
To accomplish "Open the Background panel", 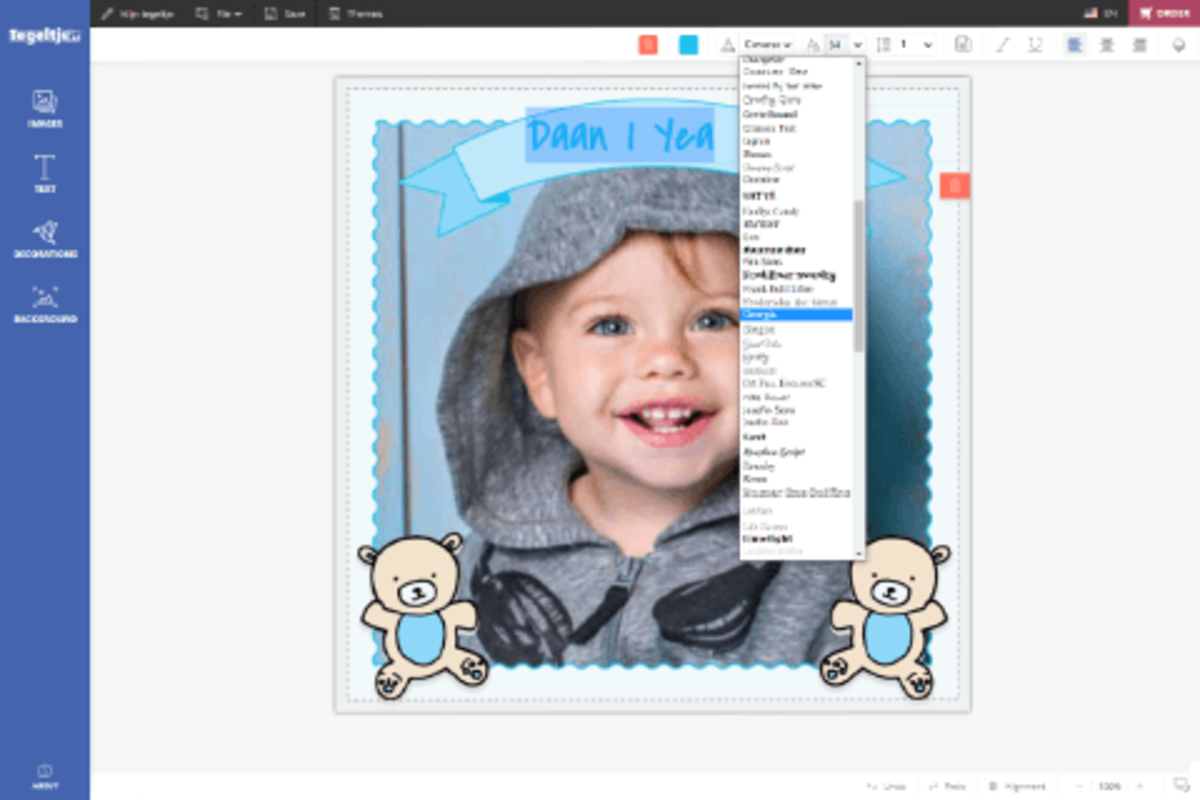I will click(x=45, y=303).
